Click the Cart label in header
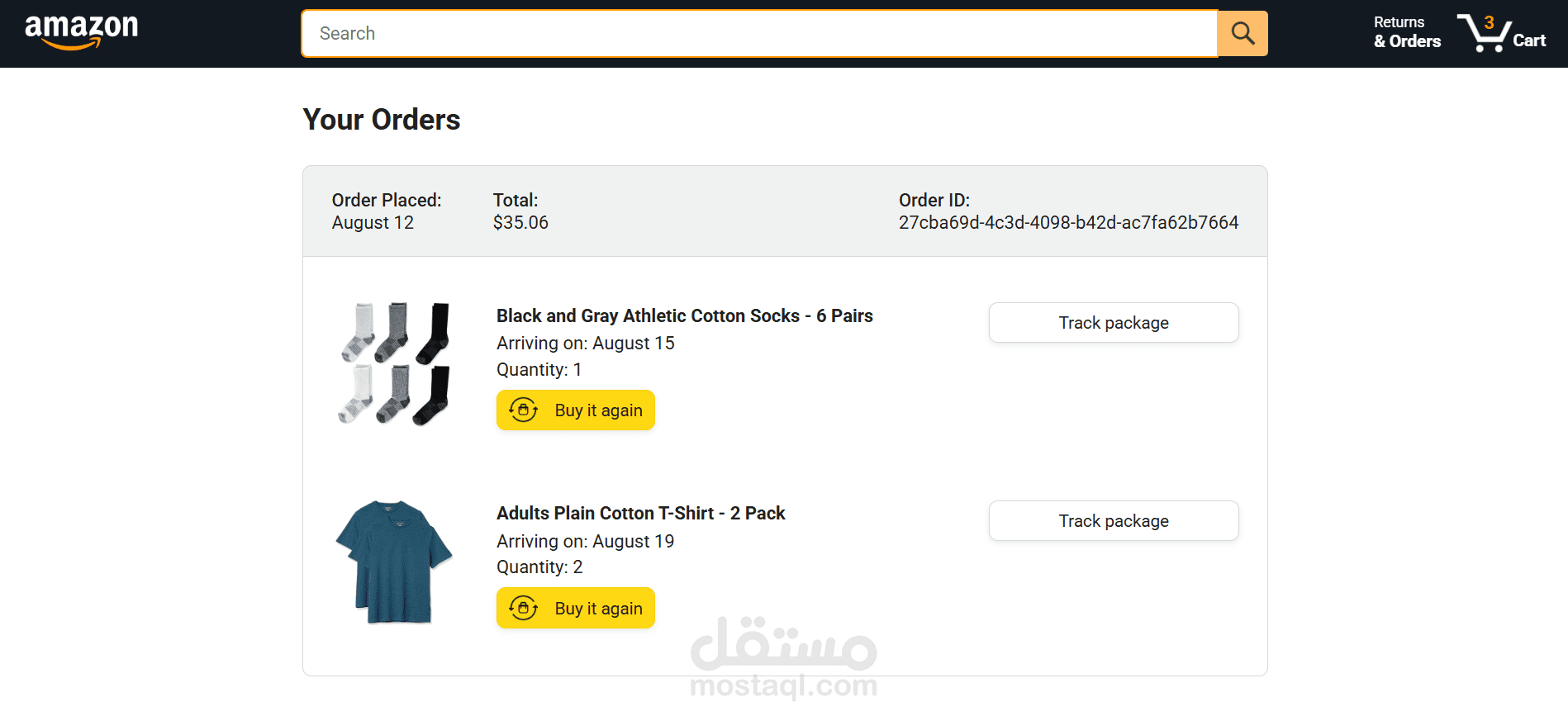Screen dimensions: 1568x716 (1528, 40)
